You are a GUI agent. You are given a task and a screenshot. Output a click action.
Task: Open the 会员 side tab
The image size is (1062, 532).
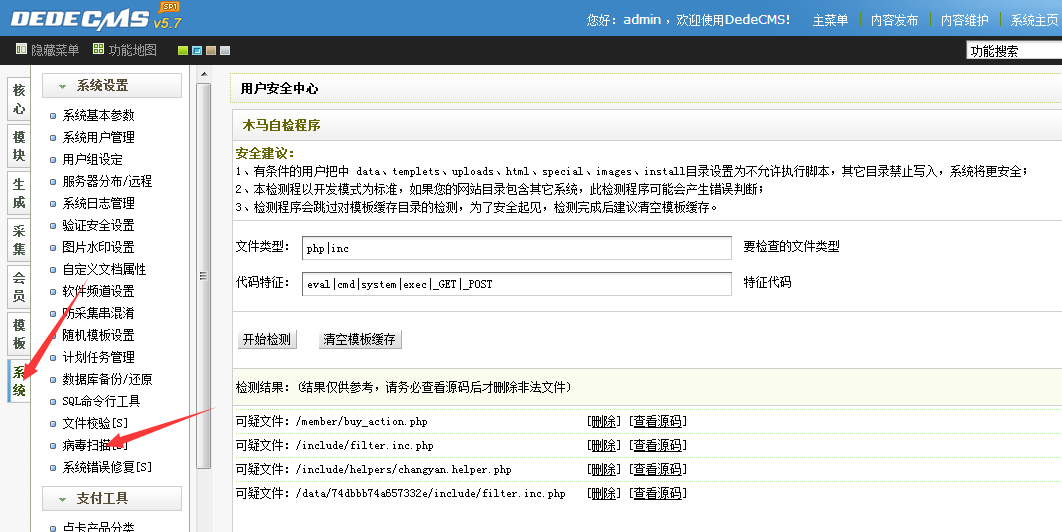tap(19, 287)
